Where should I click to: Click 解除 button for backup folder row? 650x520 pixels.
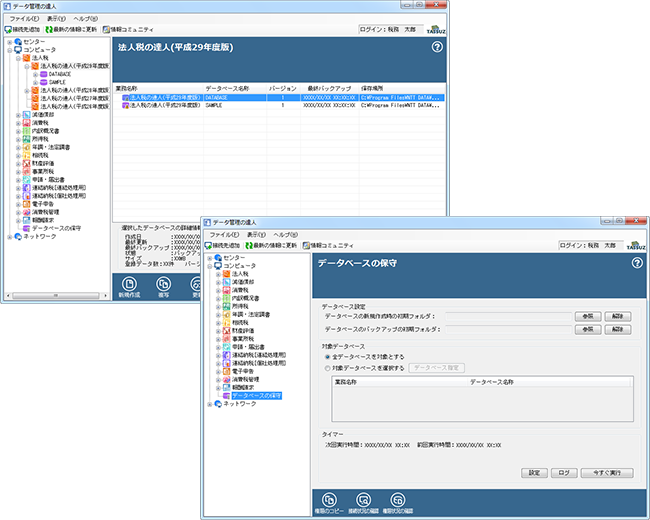click(x=618, y=330)
